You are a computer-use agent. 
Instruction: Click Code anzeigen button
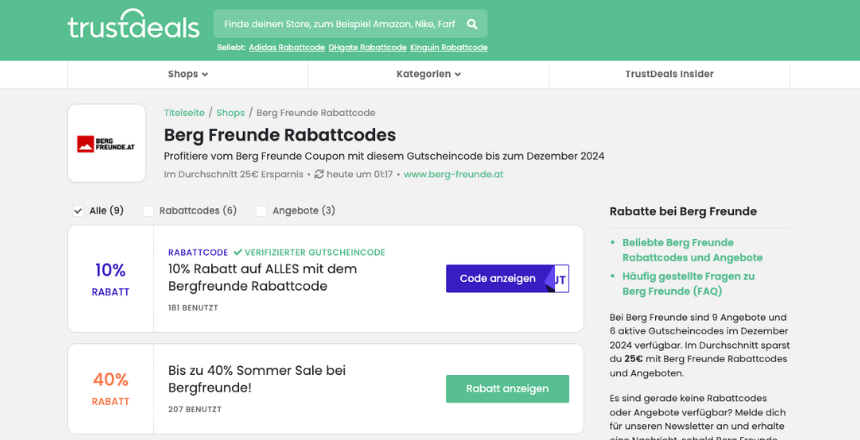pyautogui.click(x=507, y=279)
